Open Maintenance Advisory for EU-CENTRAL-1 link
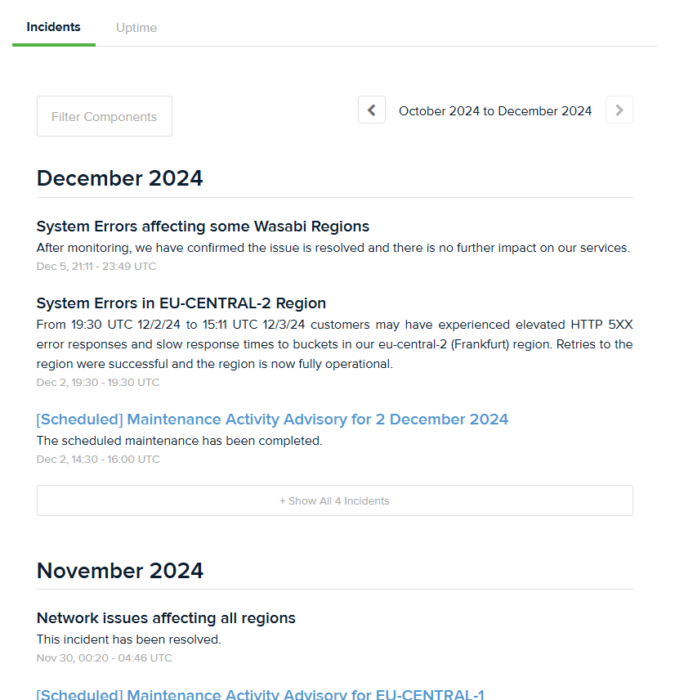This screenshot has width=675, height=700. 260,694
